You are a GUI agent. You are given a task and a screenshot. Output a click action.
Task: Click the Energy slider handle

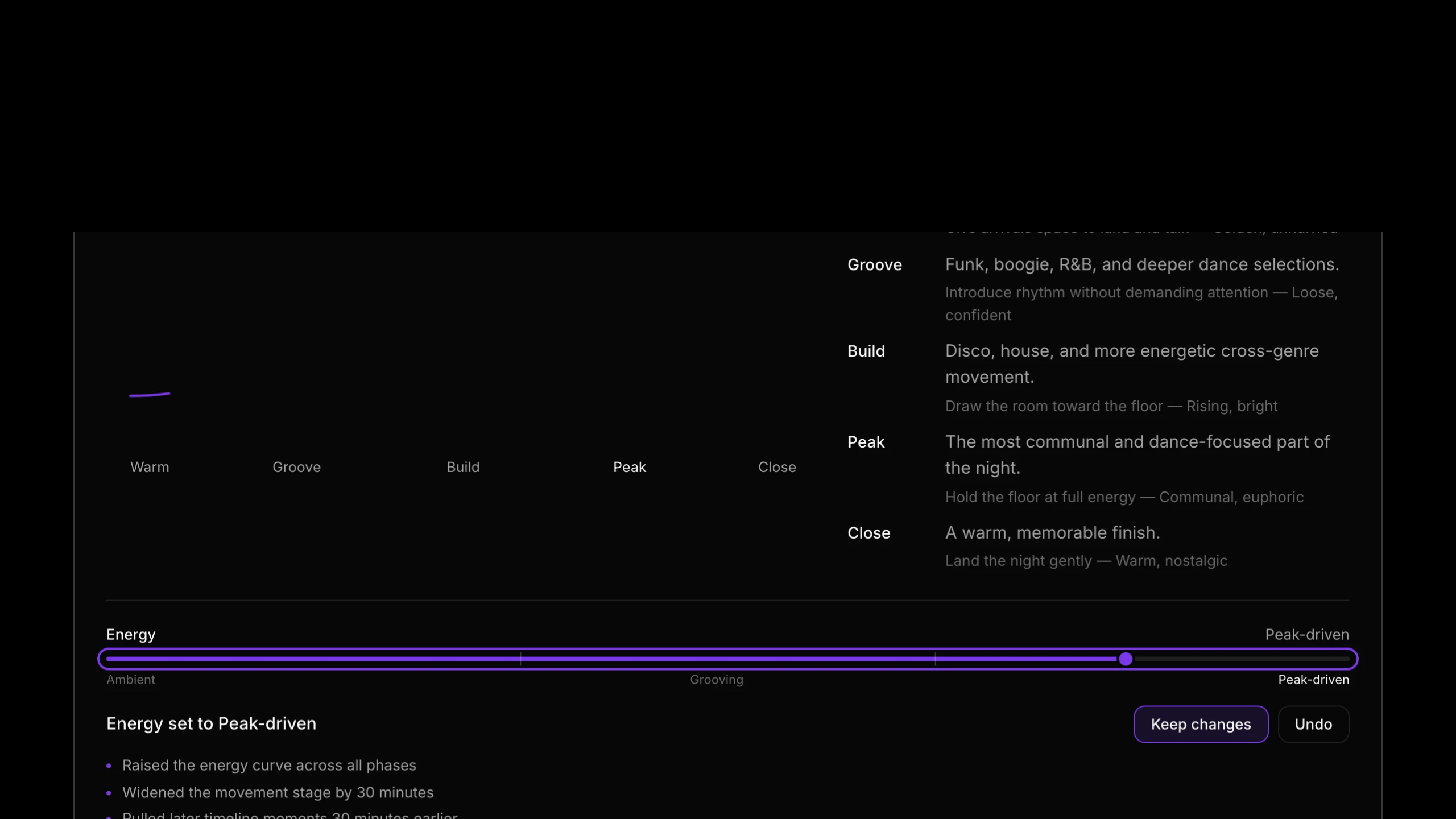click(1125, 659)
